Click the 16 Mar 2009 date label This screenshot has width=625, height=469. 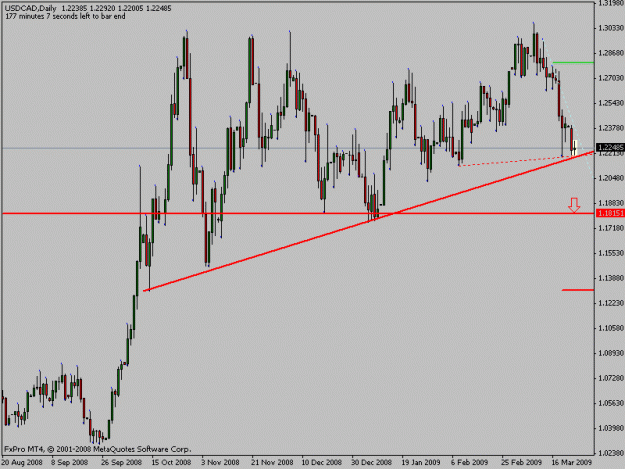point(572,462)
